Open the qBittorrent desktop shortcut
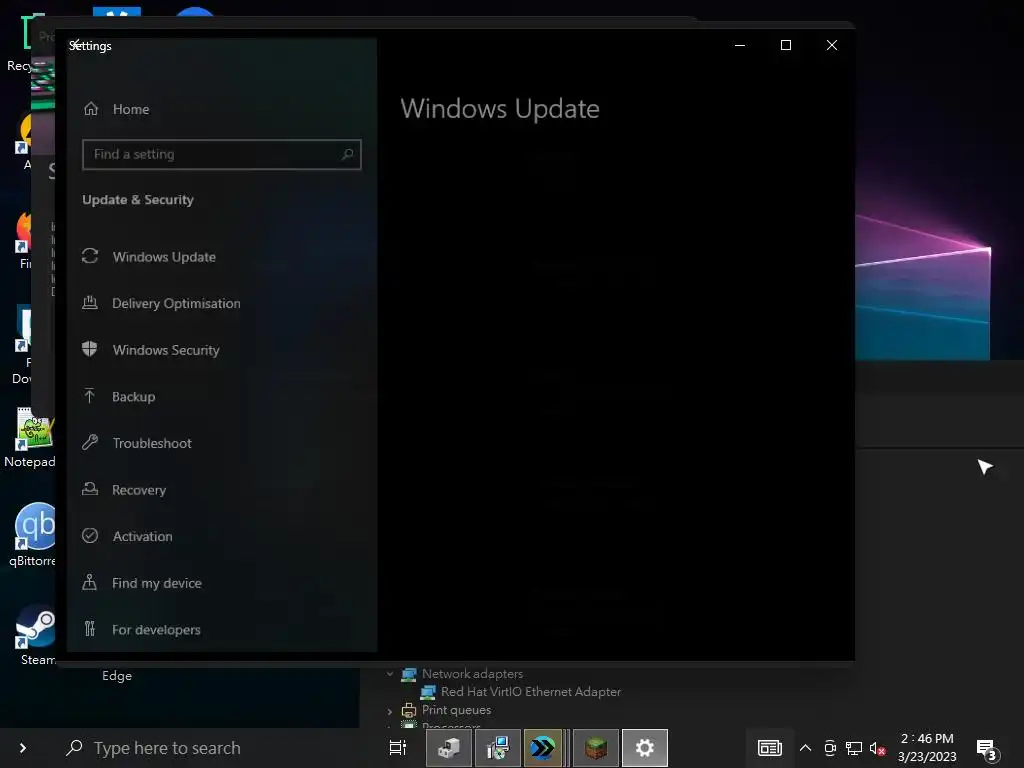 tap(35, 535)
